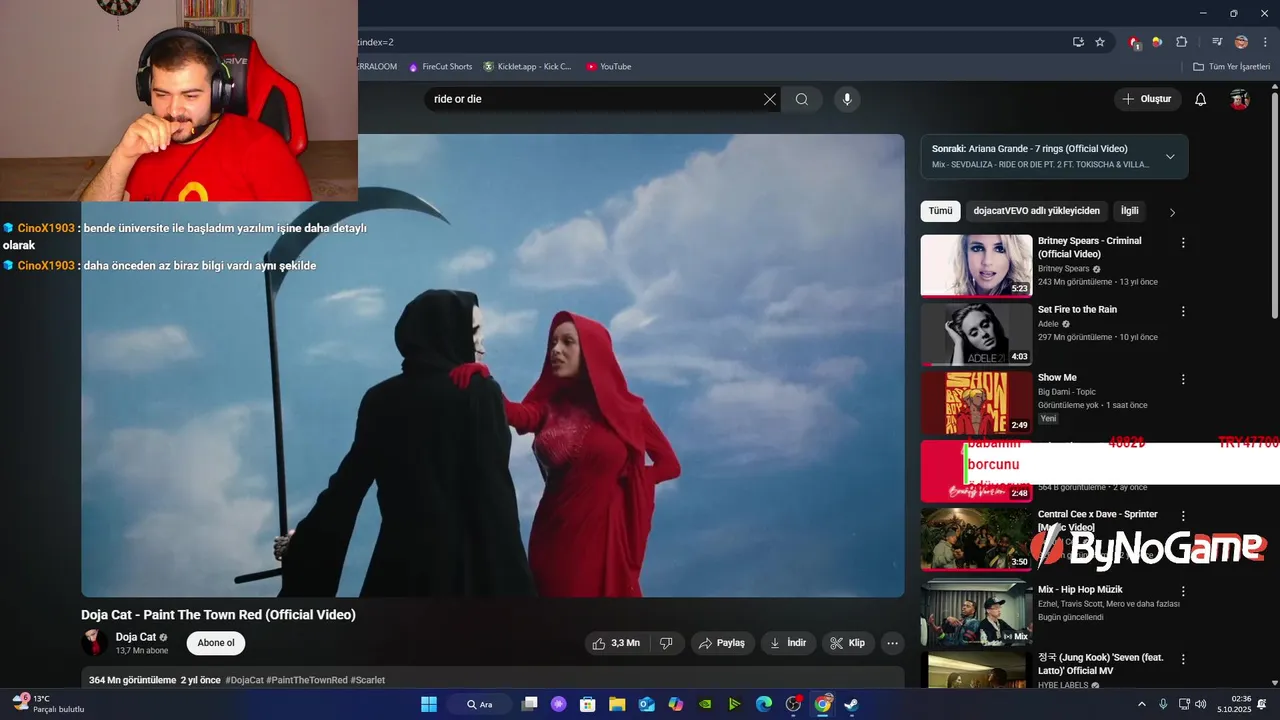Click the YouTube search magnifier button
Viewport: 1280px width, 720px height.
point(802,99)
